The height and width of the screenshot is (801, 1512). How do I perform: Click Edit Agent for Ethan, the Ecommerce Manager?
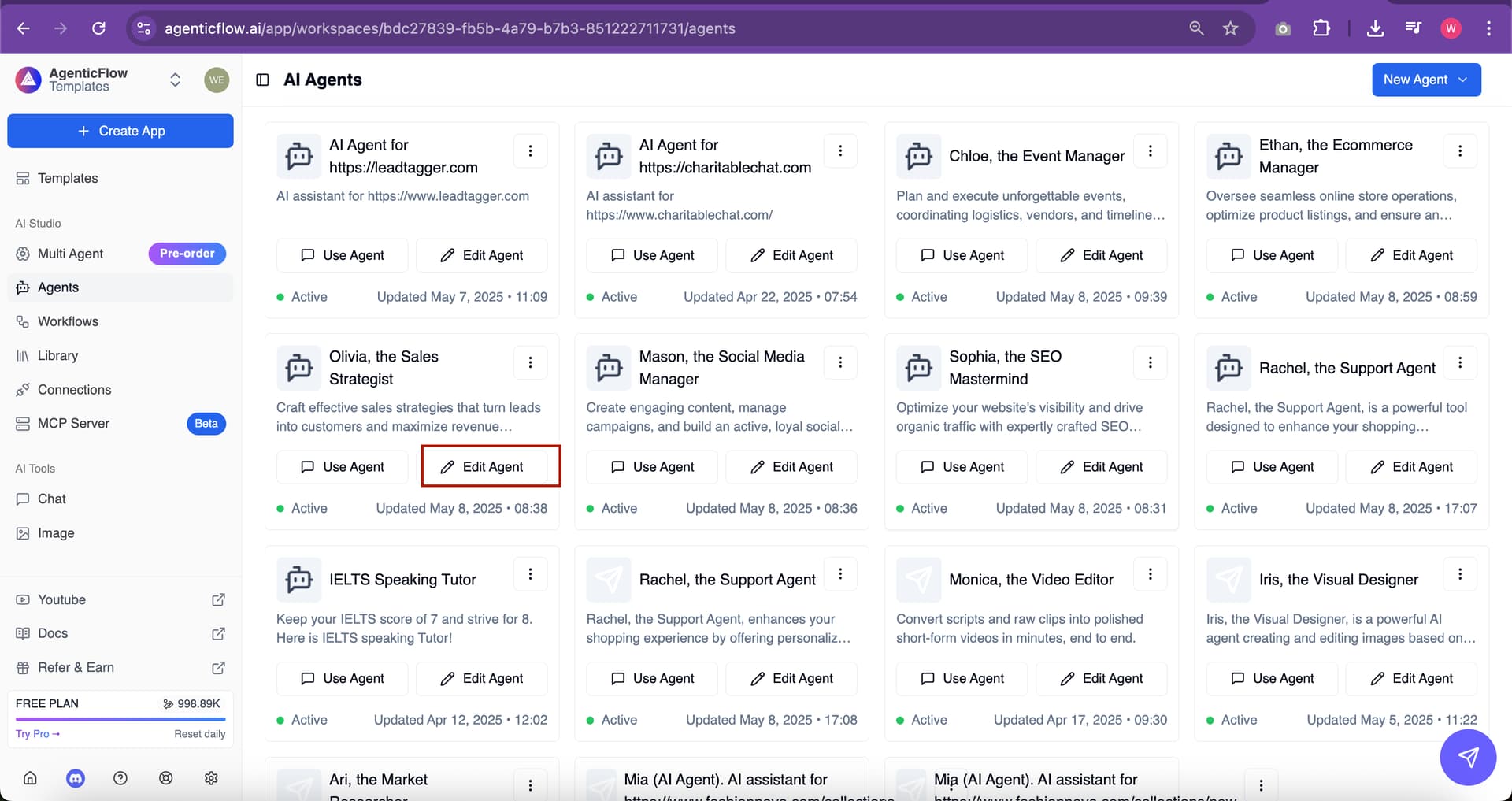[1411, 255]
